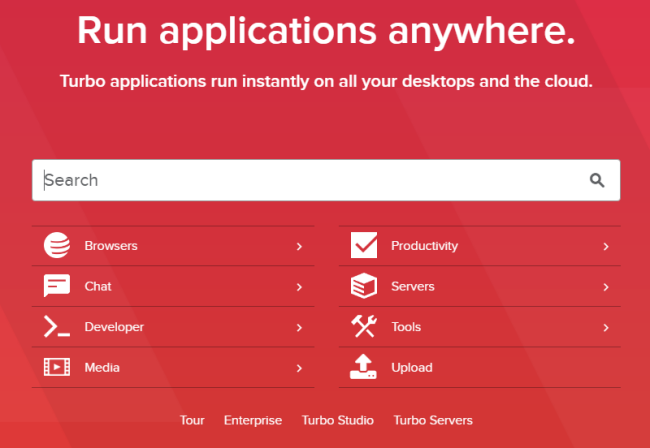This screenshot has height=448, width=650.
Task: Click the Productivity checkmark icon
Action: (x=364, y=245)
